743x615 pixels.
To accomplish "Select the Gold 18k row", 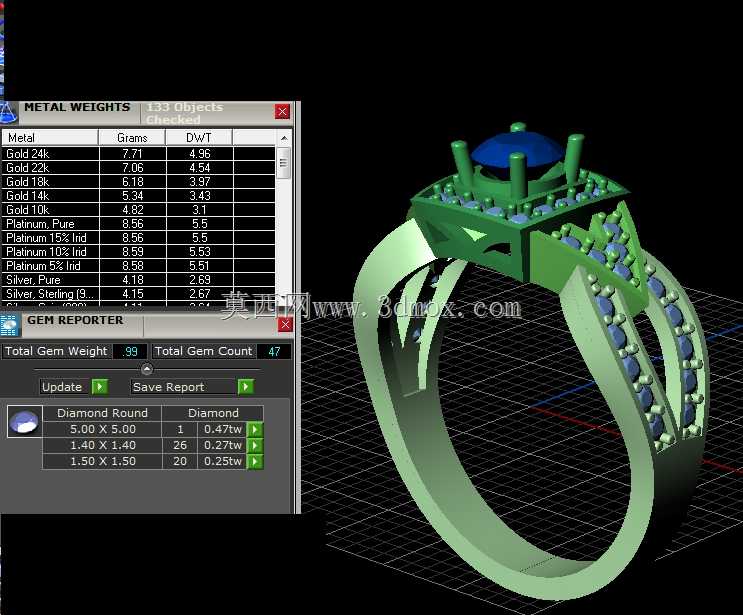I will click(x=138, y=181).
